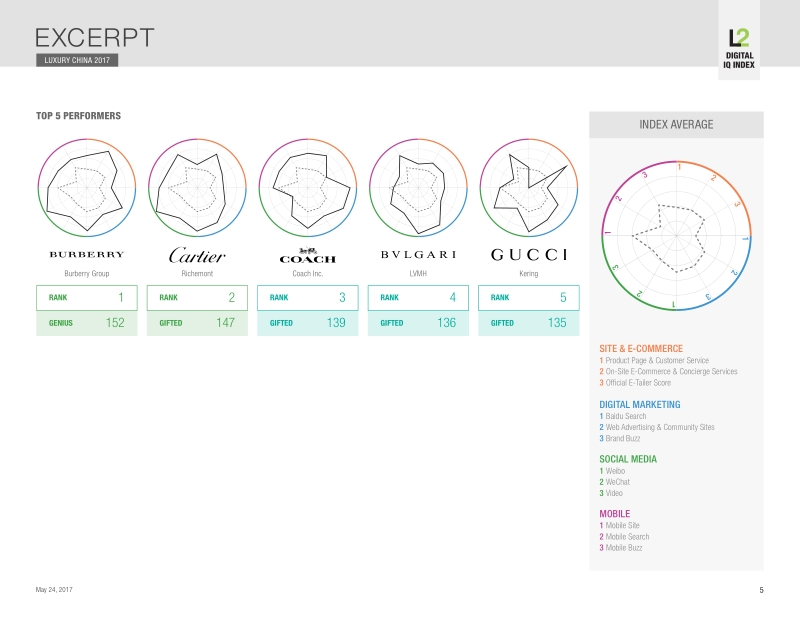
Task: Click Official E-Tailer Score legend item
Action: coord(635,383)
